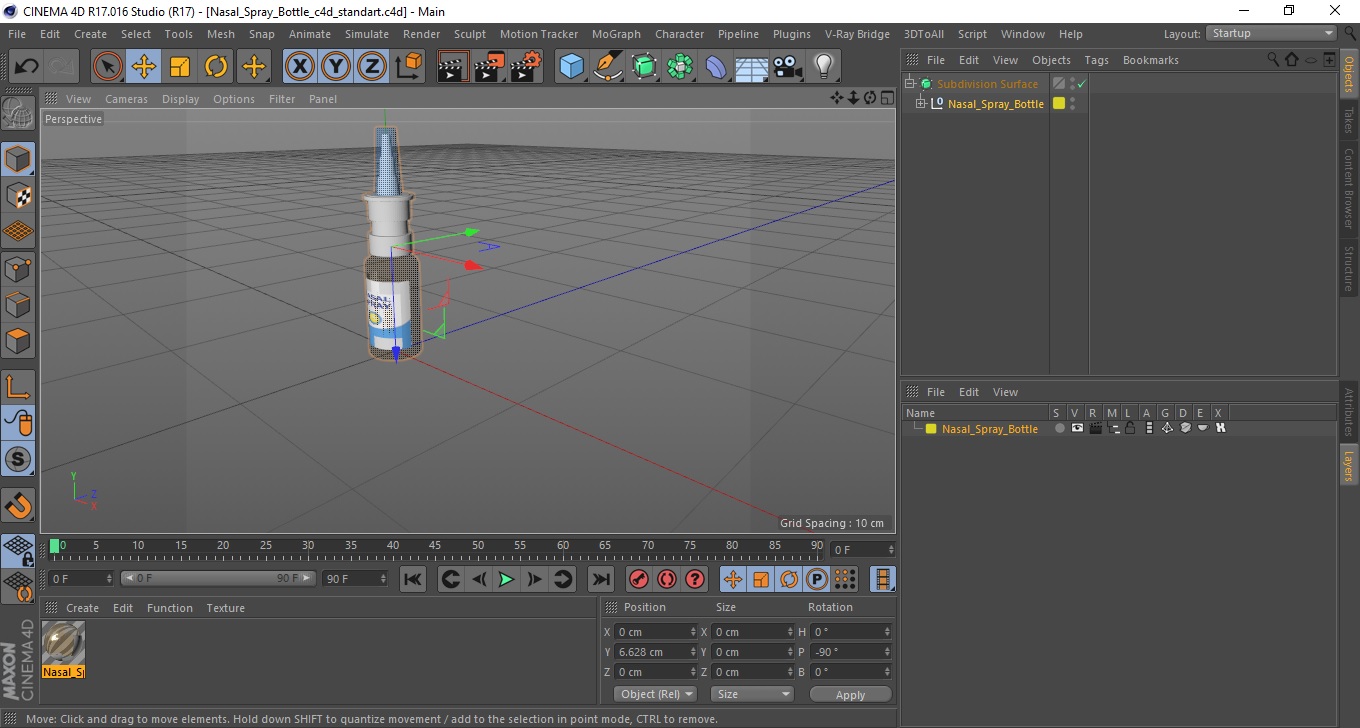Open the spline pen tool
This screenshot has width=1360, height=728.
coord(607,67)
